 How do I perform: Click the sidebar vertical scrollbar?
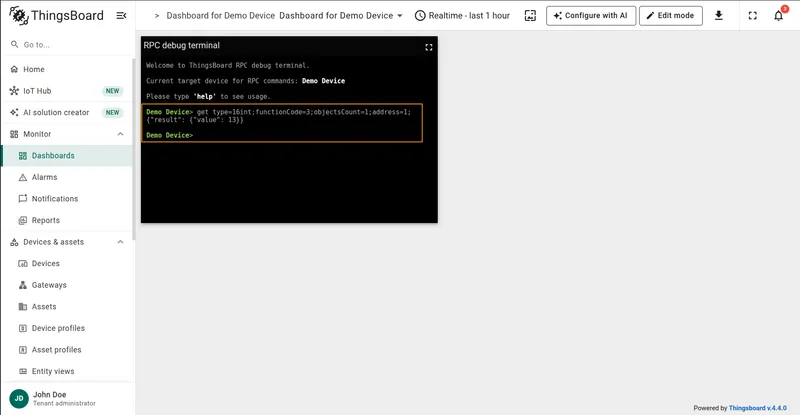(x=134, y=148)
